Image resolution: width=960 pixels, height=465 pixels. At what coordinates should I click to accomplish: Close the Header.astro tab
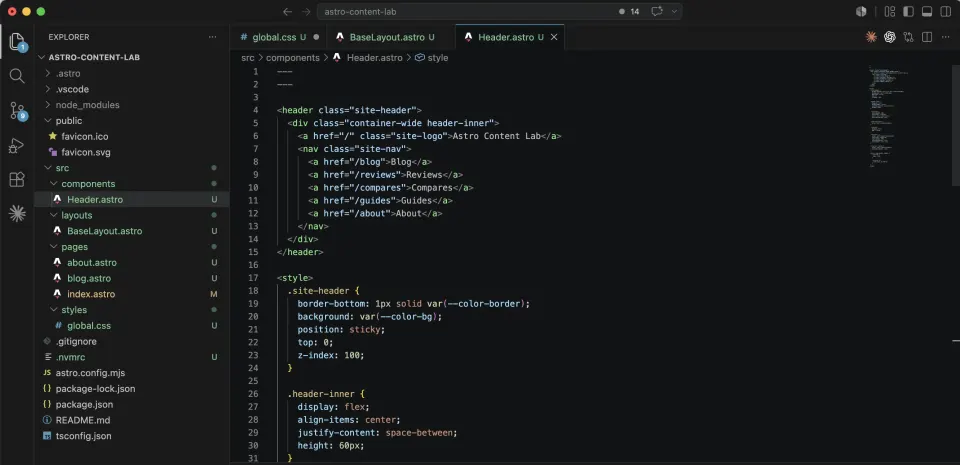click(554, 37)
